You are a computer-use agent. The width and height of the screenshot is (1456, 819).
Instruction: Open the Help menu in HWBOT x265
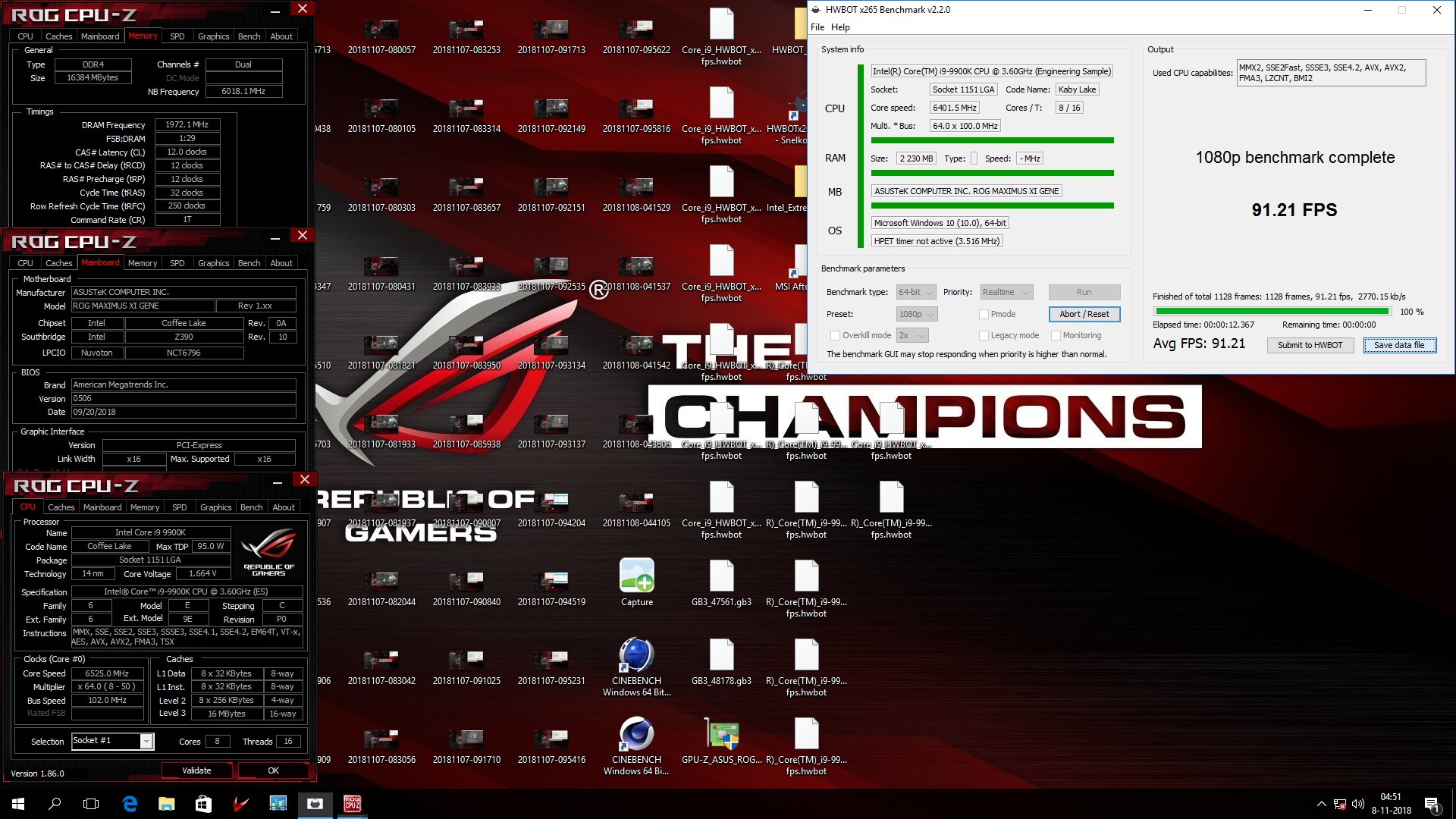point(840,27)
